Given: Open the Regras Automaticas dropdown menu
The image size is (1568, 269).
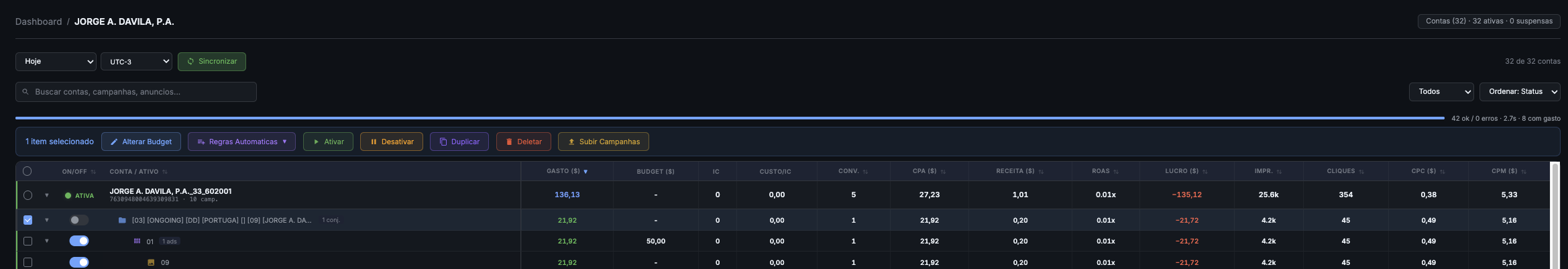Looking at the screenshot, I should [x=241, y=142].
